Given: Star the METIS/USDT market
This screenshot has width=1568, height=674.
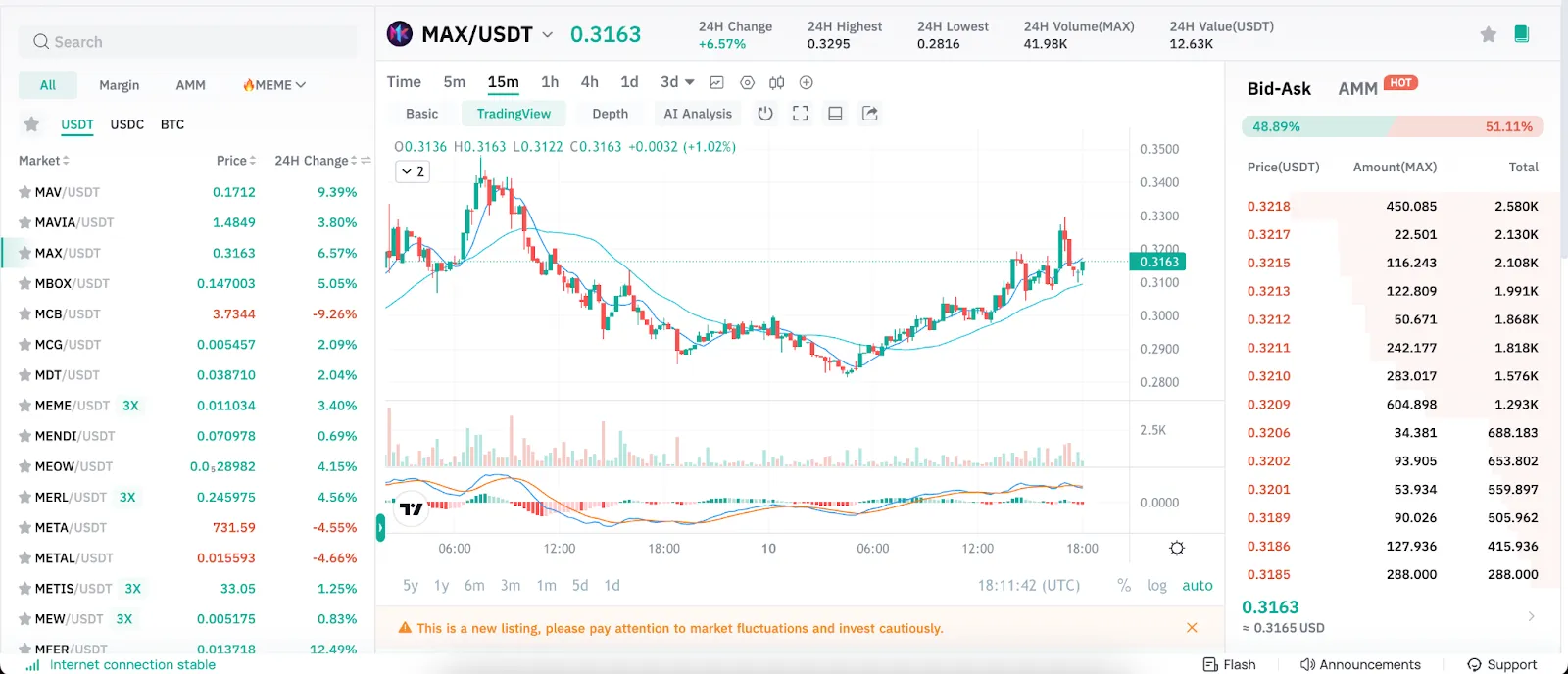Looking at the screenshot, I should pyautogui.click(x=24, y=589).
